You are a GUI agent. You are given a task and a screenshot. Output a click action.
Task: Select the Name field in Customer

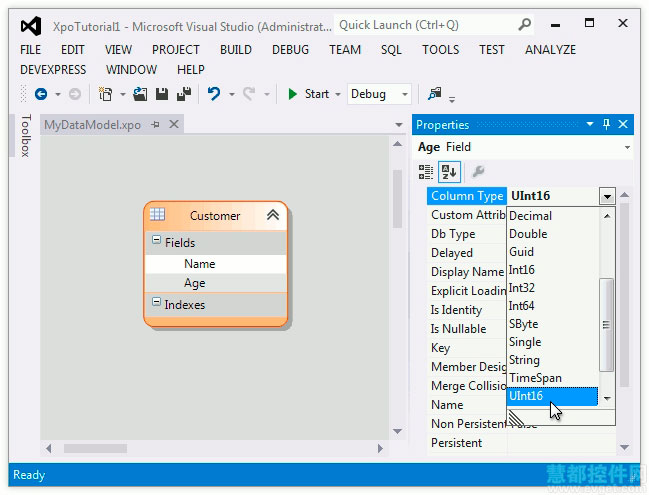point(216,264)
